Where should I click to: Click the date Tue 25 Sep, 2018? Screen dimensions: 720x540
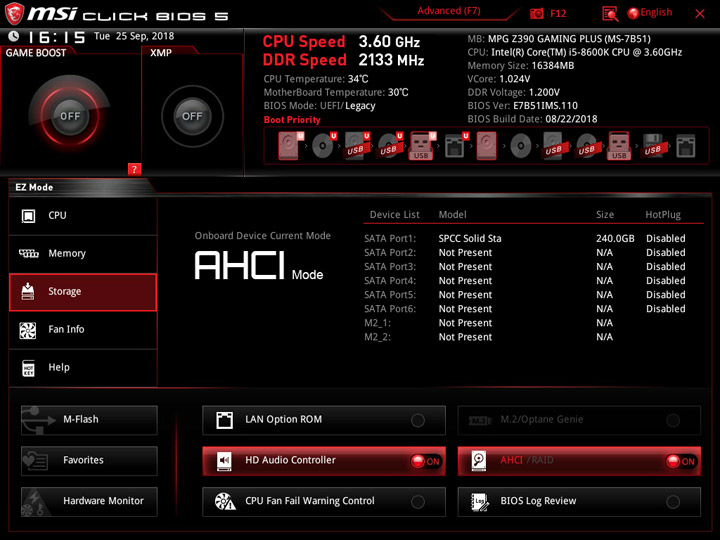(134, 36)
